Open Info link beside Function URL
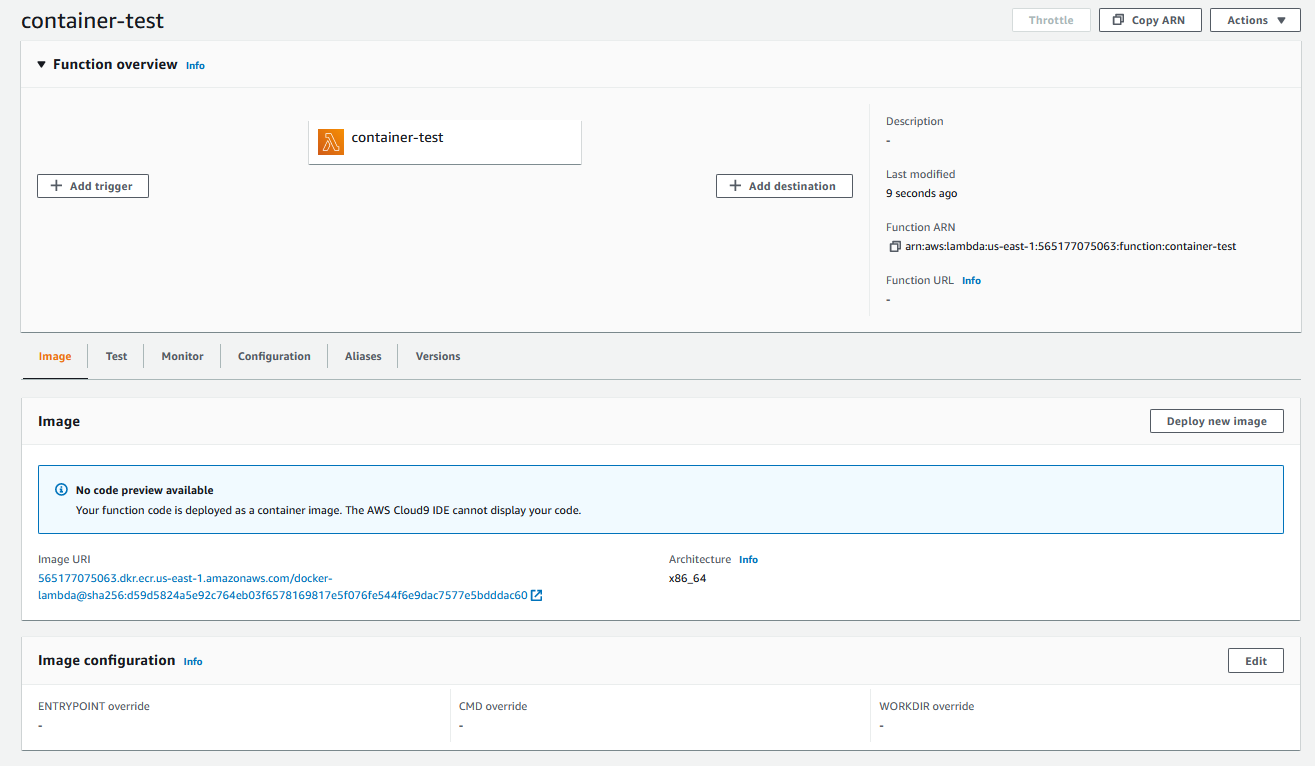This screenshot has width=1315, height=766. [971, 281]
